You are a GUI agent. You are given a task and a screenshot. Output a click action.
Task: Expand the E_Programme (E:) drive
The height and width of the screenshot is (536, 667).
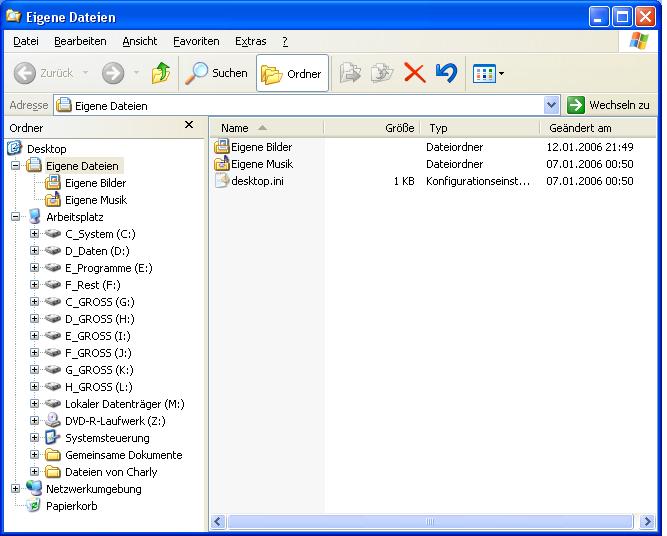coord(34,268)
